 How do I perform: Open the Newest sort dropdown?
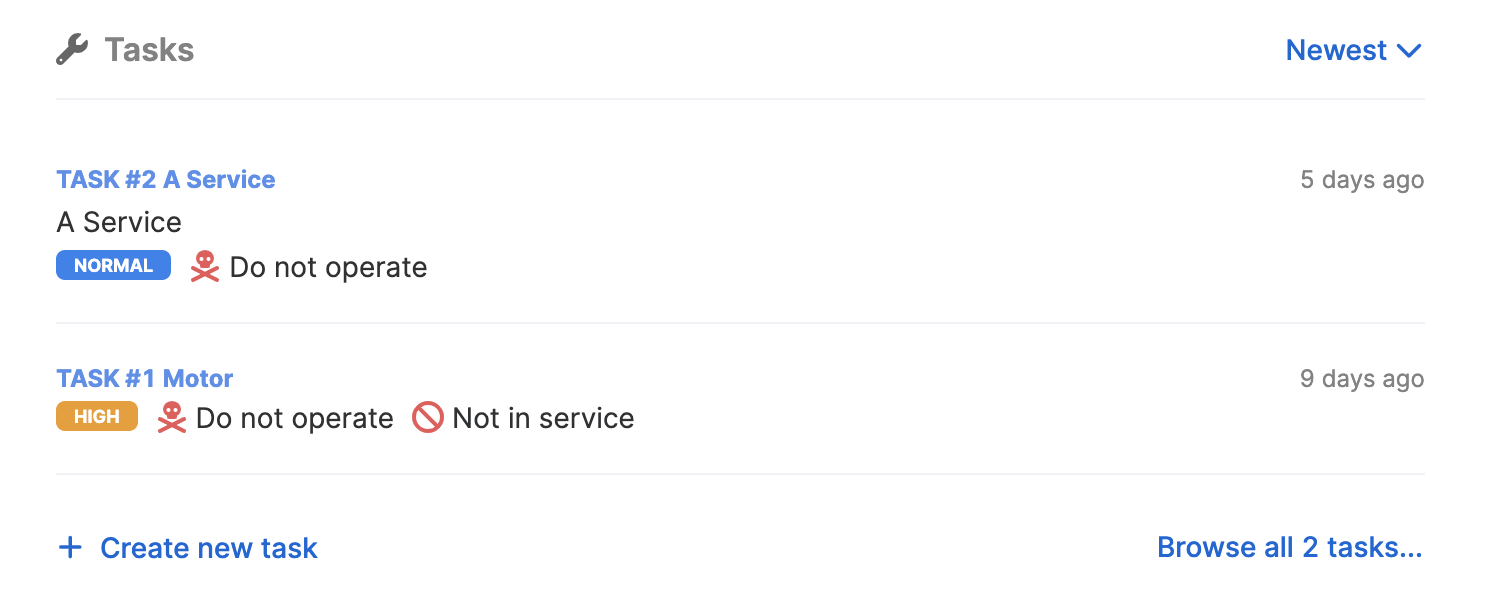[1354, 50]
